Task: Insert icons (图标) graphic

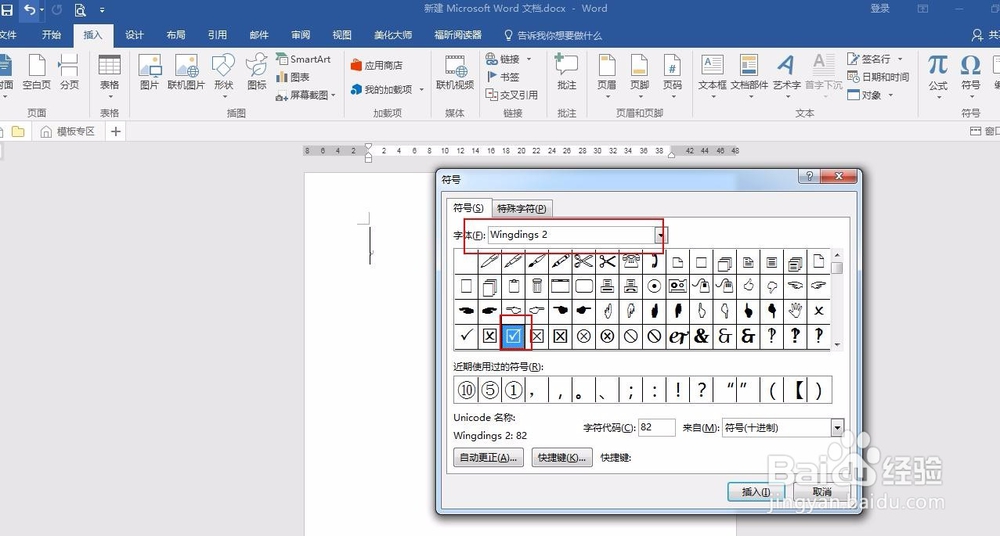Action: pos(256,73)
